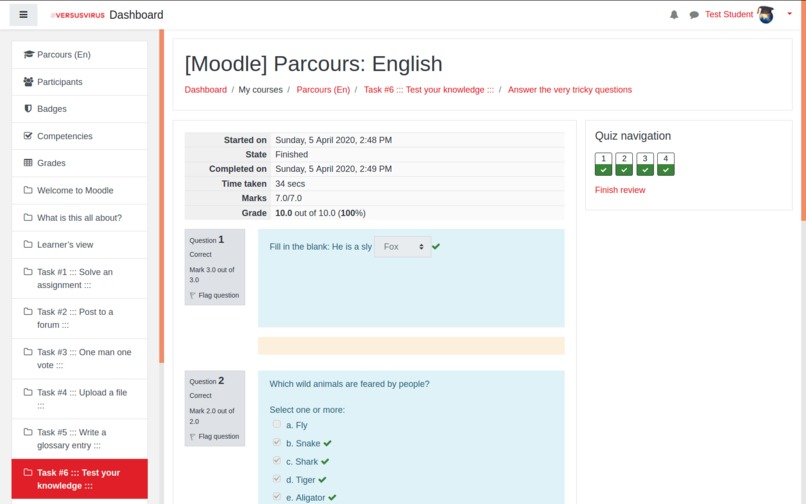Click folder icon beside Learner's view
This screenshot has width=806, height=504.
coord(28,244)
